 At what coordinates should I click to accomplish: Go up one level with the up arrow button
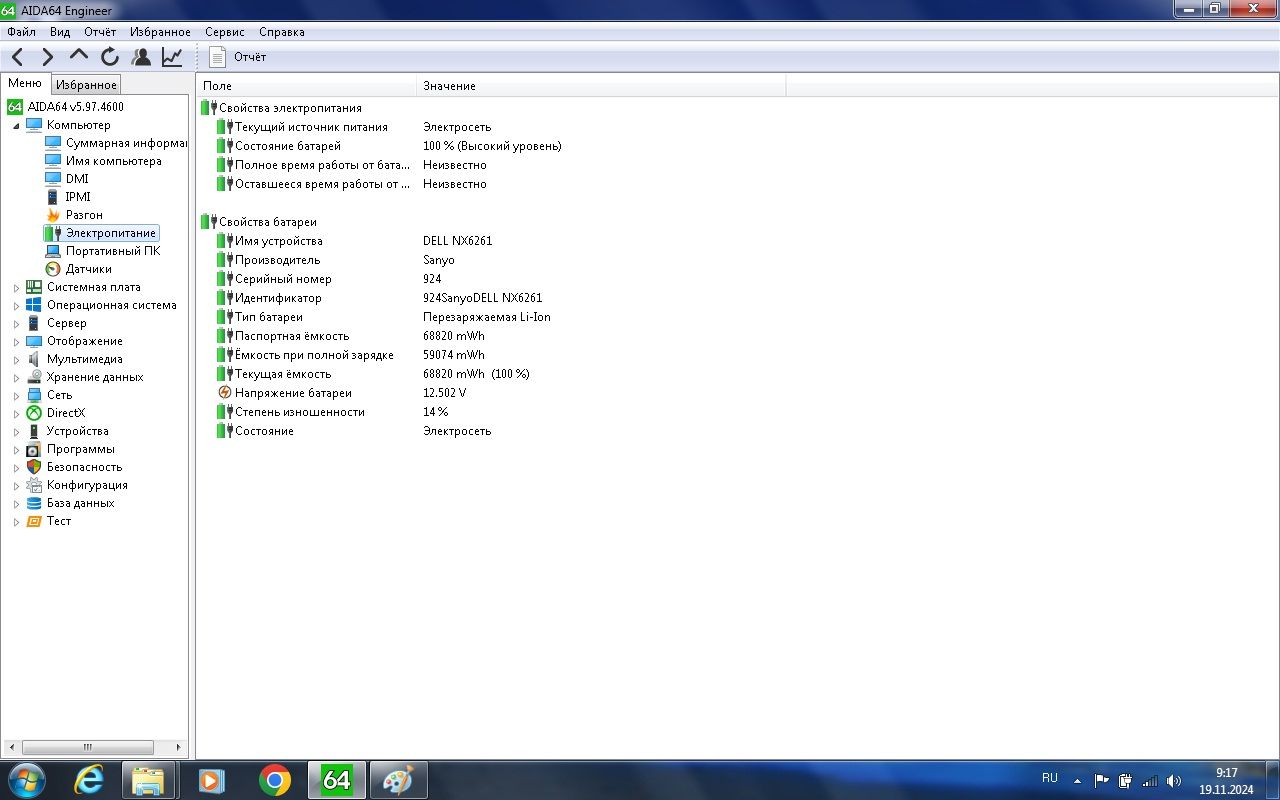tap(79, 57)
